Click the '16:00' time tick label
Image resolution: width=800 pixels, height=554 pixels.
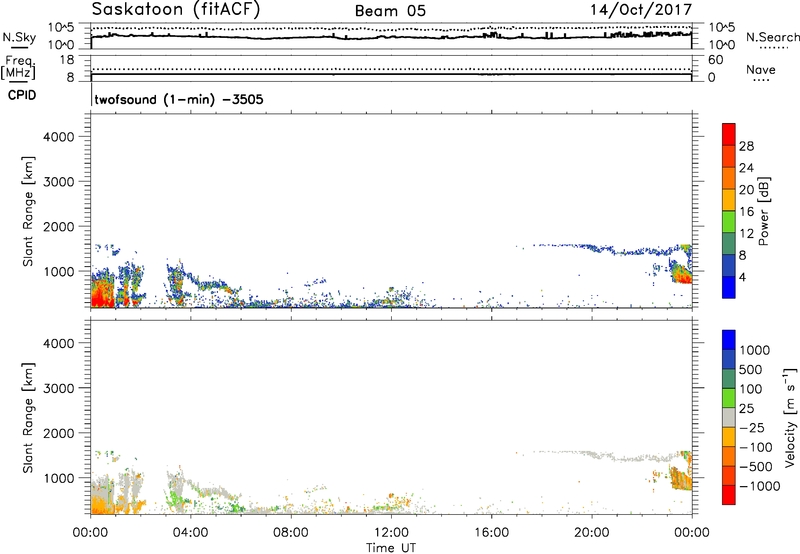tap(491, 533)
